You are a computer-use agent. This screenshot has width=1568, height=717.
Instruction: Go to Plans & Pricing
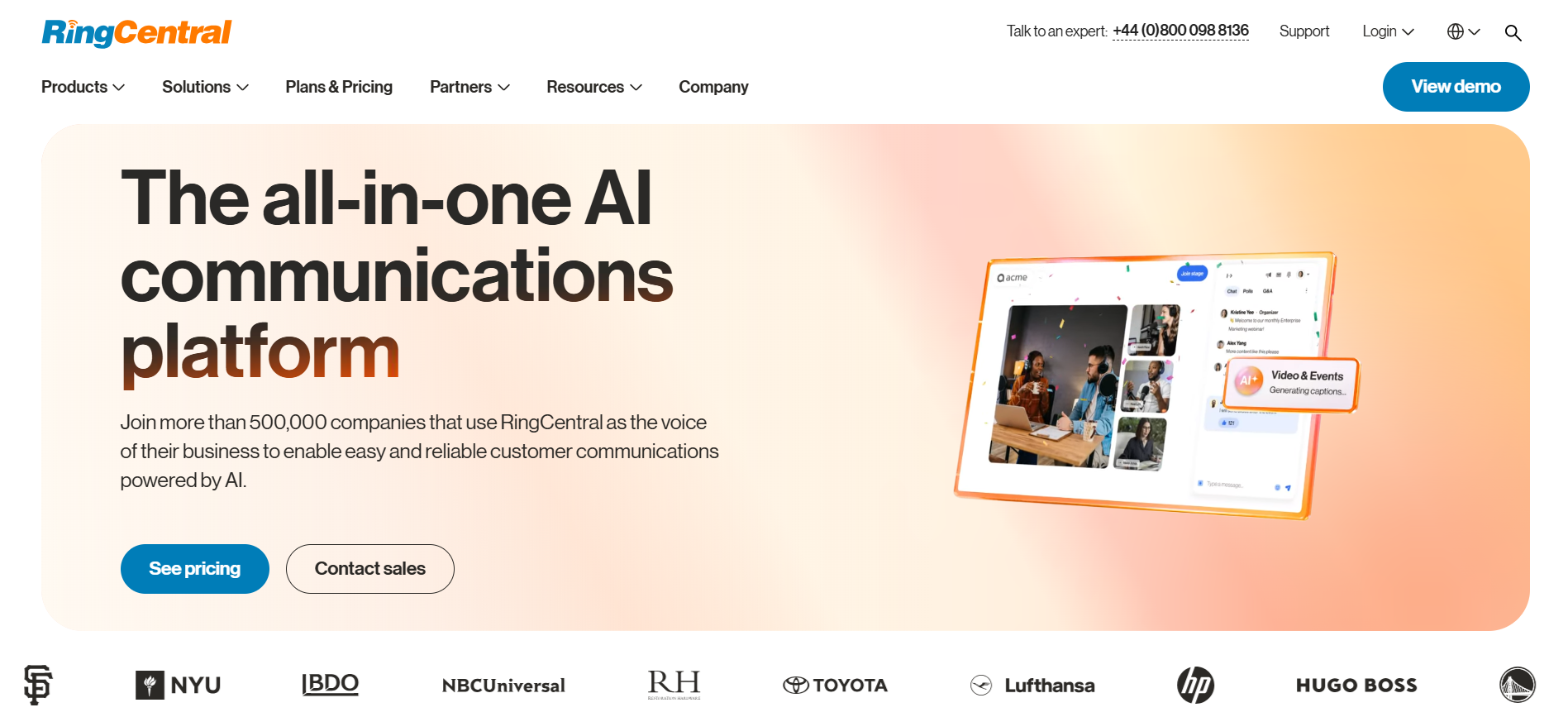(339, 87)
